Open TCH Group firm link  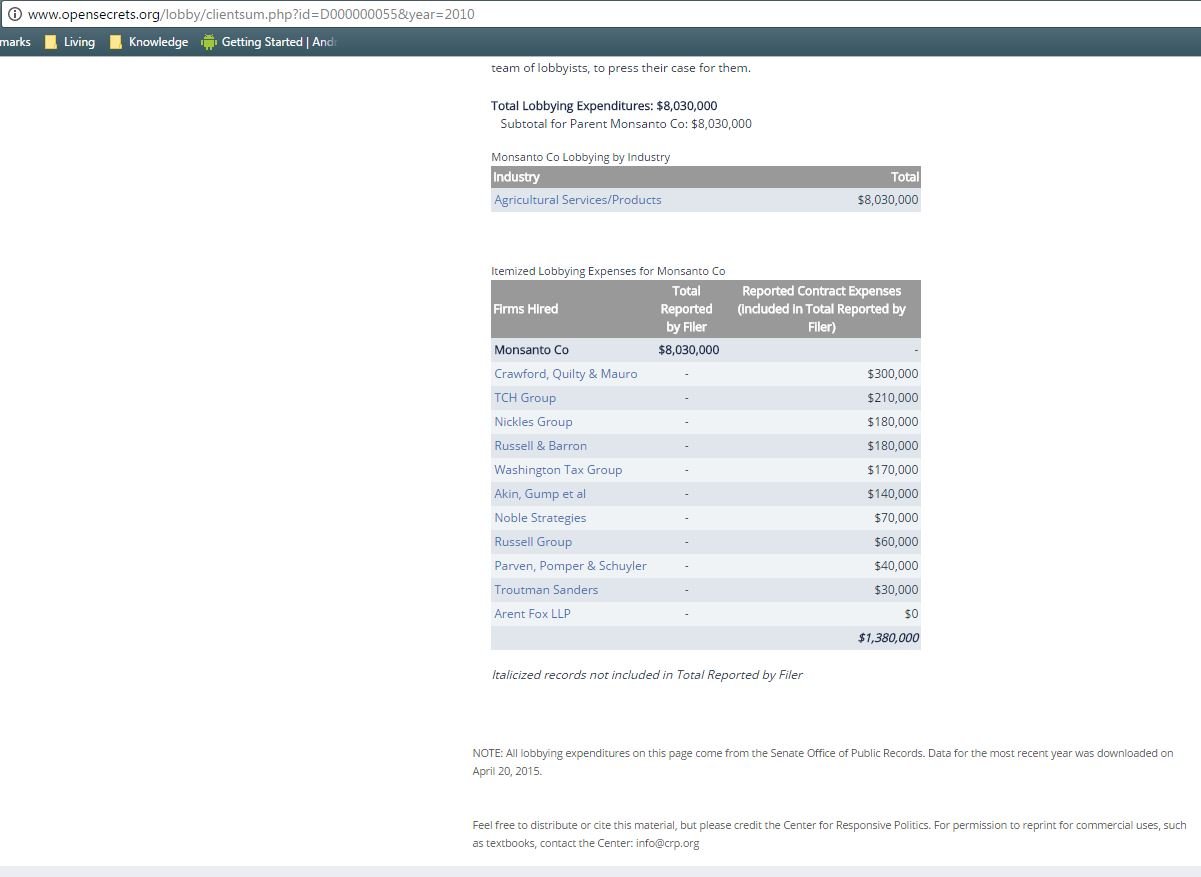(x=525, y=398)
